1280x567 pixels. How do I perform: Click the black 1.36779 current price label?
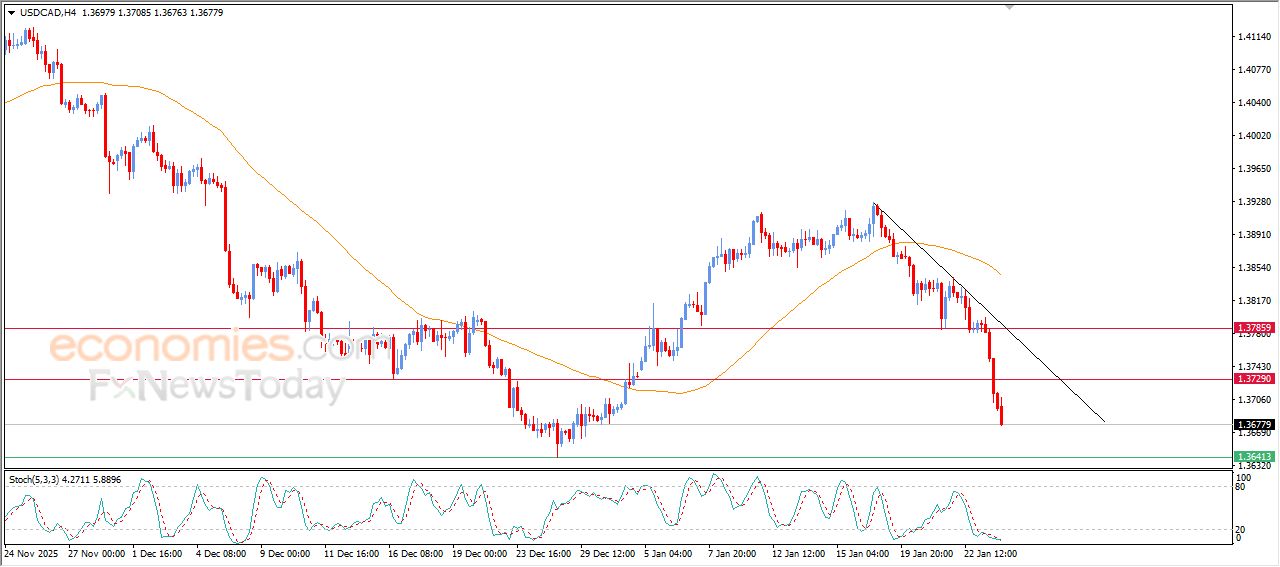[1254, 424]
